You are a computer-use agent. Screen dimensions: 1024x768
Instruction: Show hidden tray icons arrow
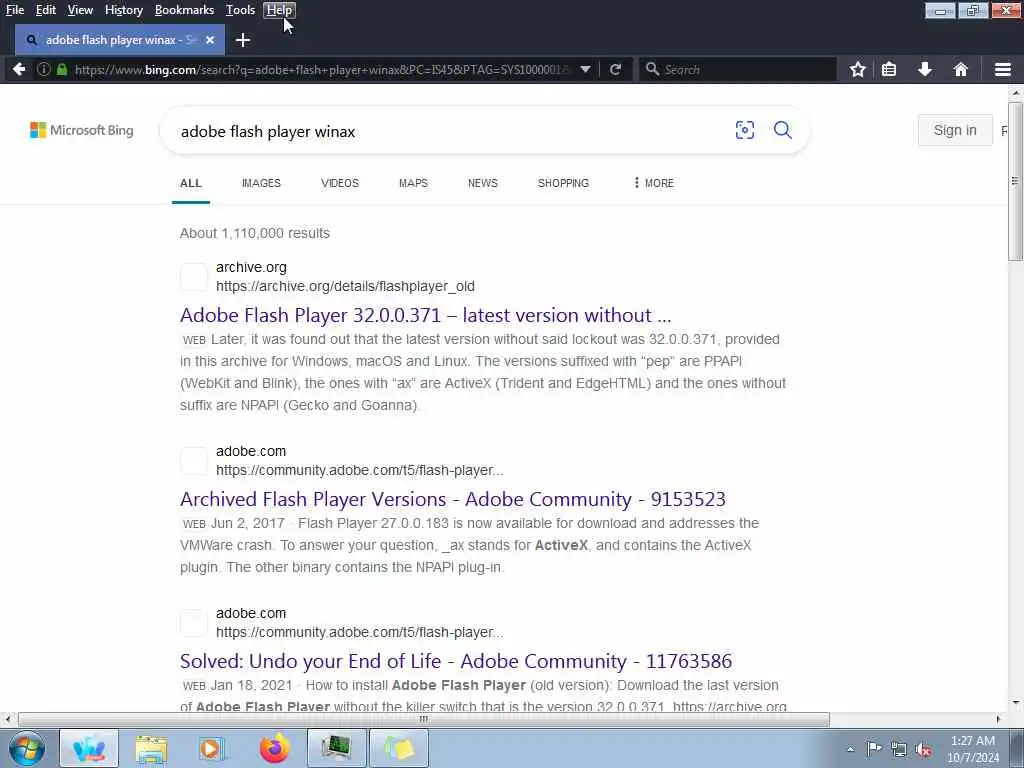[x=850, y=750]
